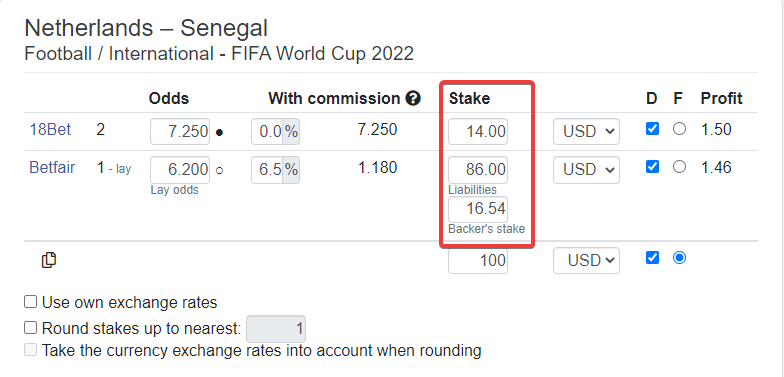Viewport: 784px width, 377px height.
Task: Click the 18Bet odds field showing 7.250
Action: pyautogui.click(x=180, y=132)
